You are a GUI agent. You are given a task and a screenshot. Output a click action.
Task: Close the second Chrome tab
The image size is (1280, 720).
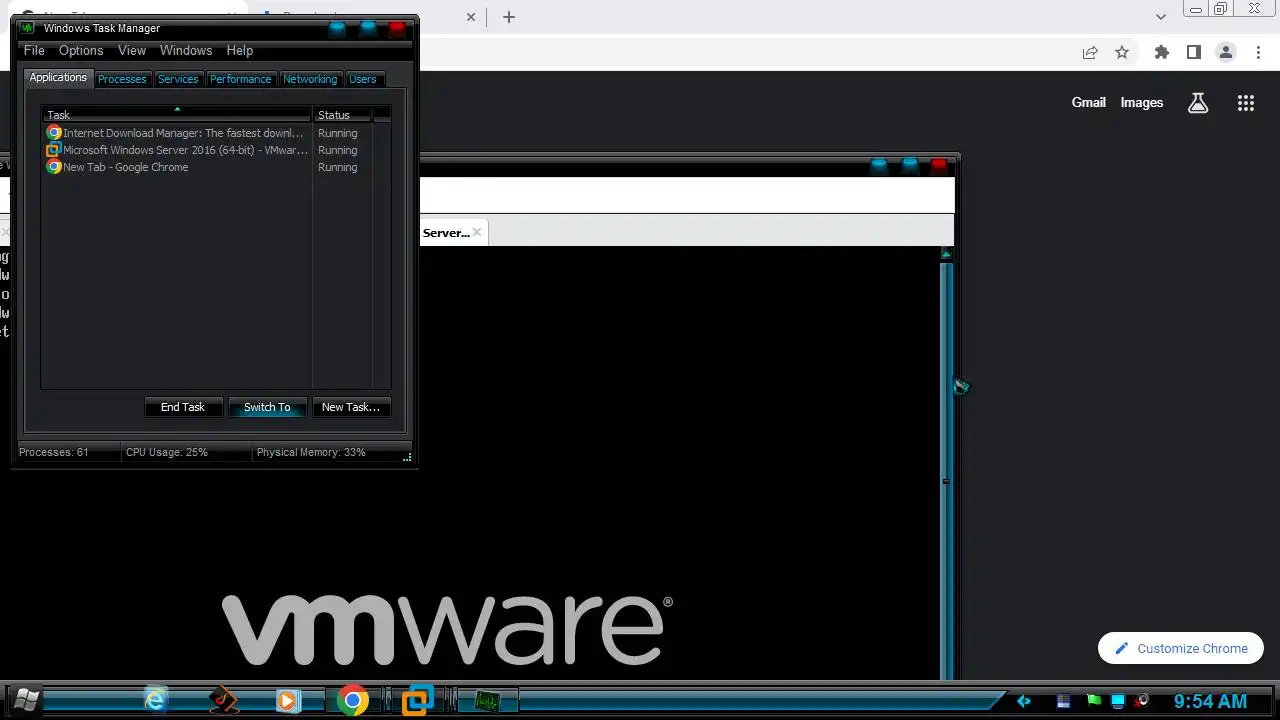[x=471, y=16]
